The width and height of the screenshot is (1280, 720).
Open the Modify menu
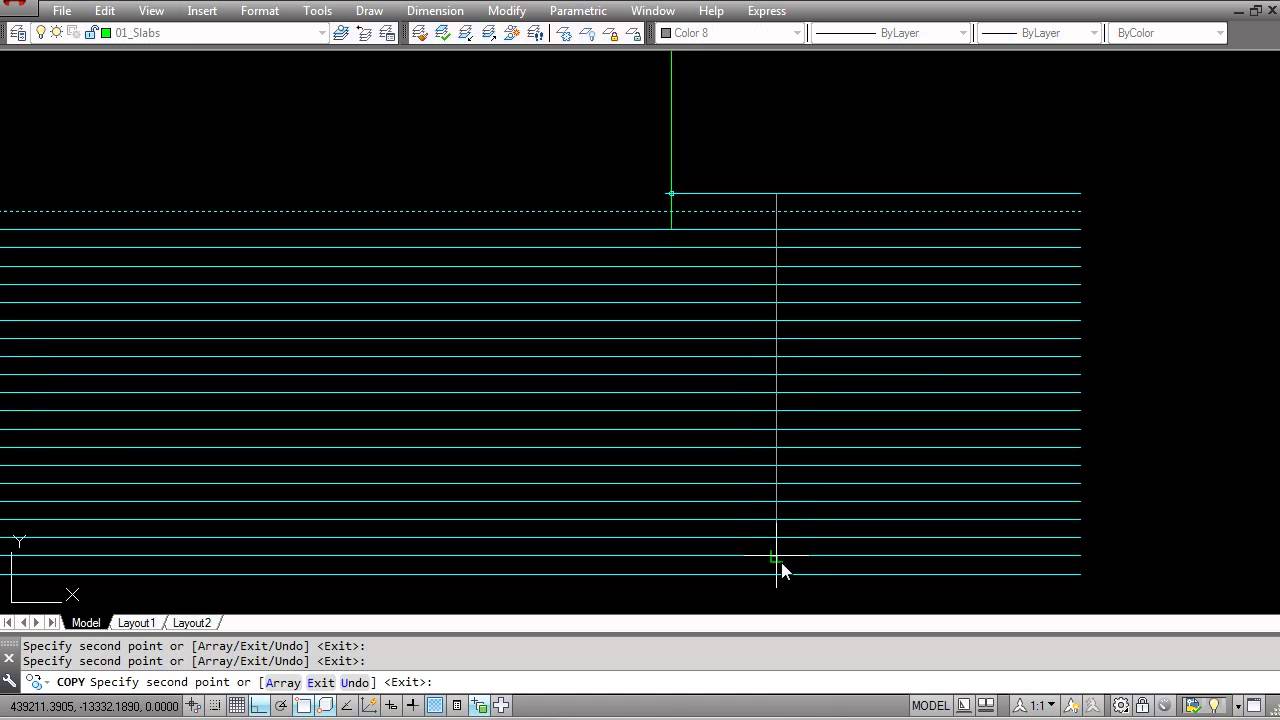507,11
